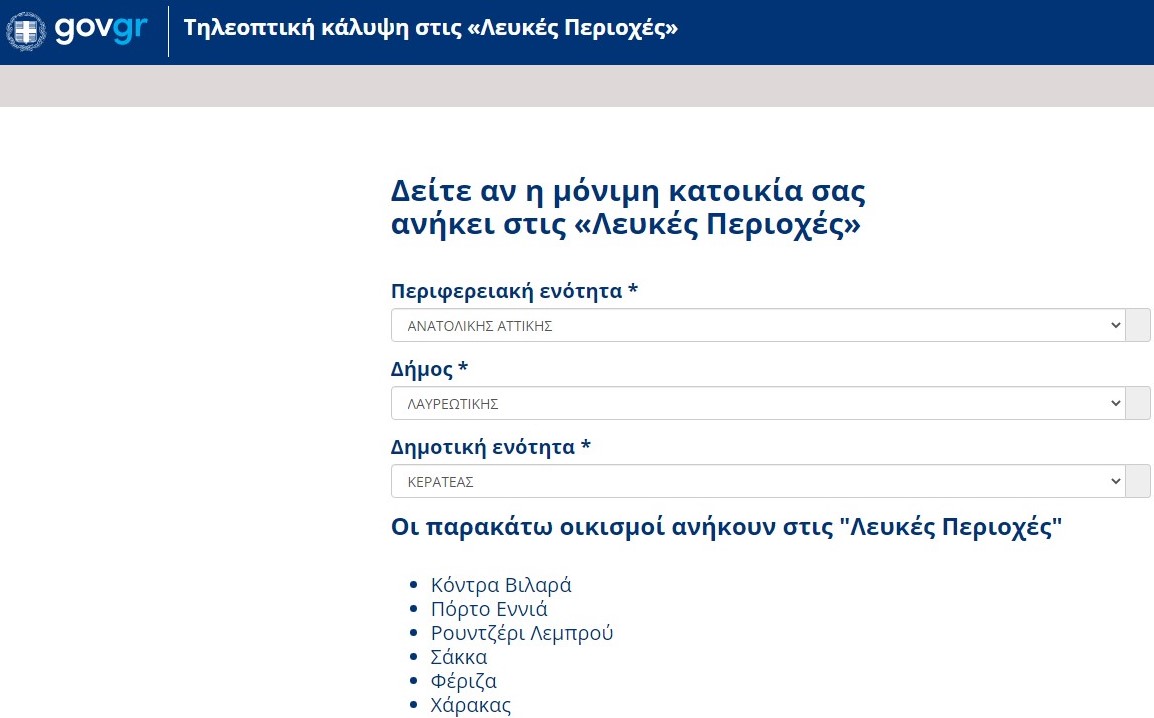The width and height of the screenshot is (1154, 718).
Task: Click the Δημοτική ενότητα field label
Action: tap(490, 446)
